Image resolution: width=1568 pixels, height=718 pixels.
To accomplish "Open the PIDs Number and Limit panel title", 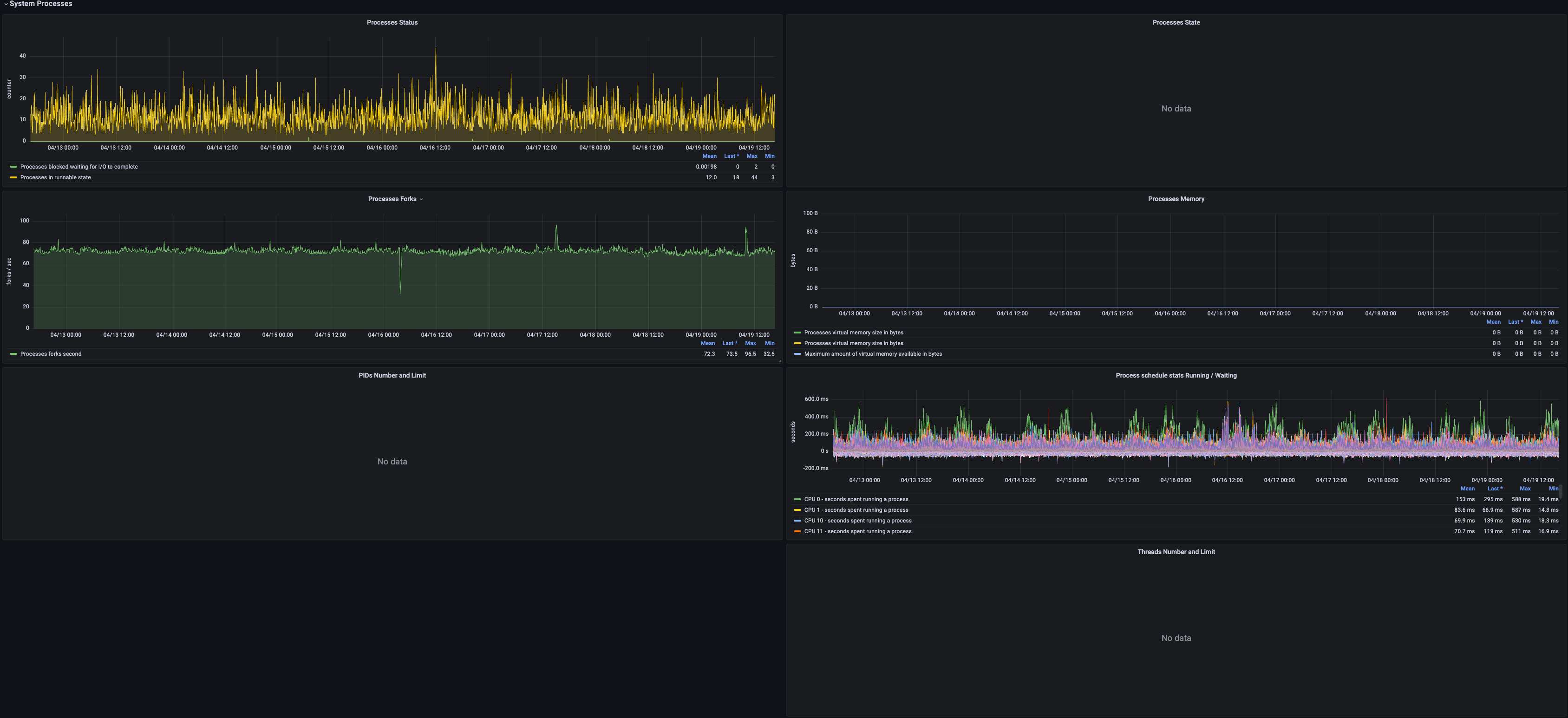I will point(392,375).
